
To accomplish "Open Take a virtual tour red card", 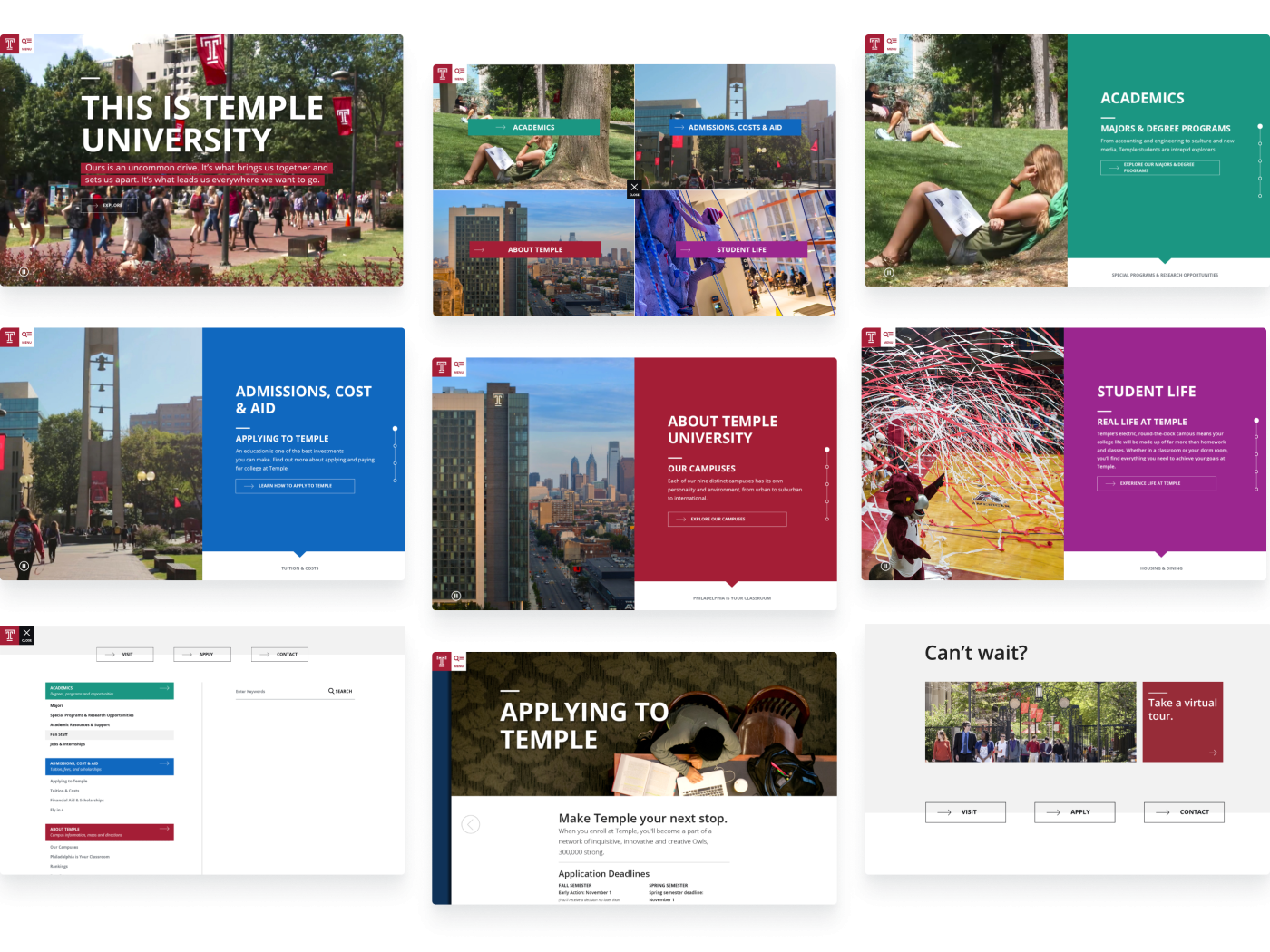I will [1183, 722].
